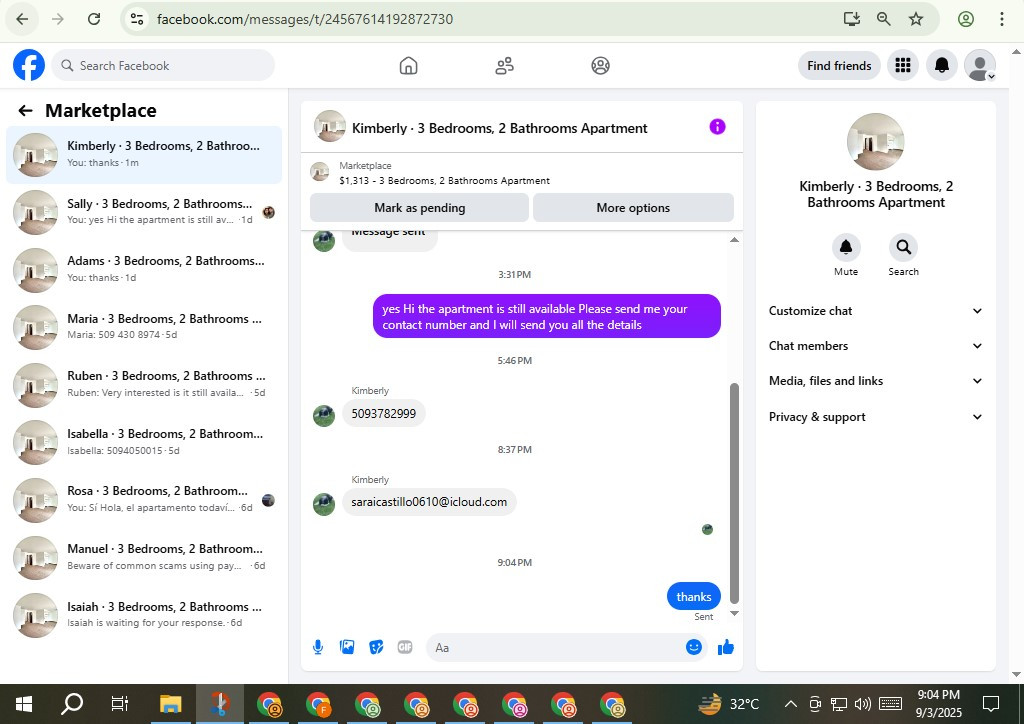Open the taskbar clock showing 9:04 PM
The image size is (1024, 724).
[938, 704]
